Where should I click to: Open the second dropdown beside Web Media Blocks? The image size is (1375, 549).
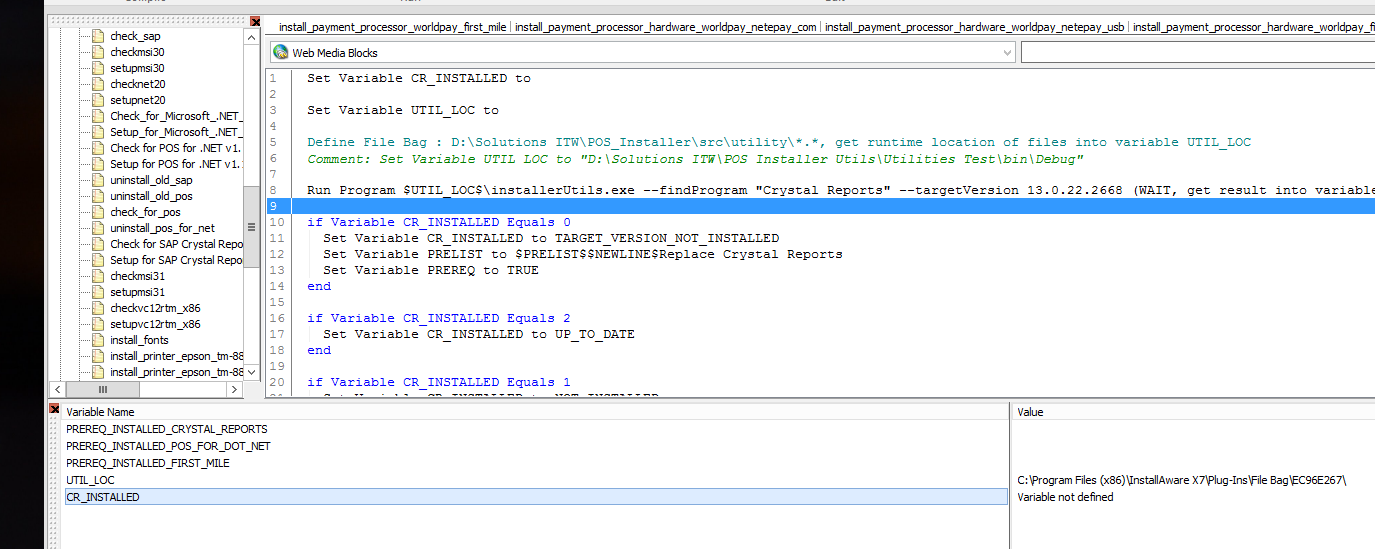[x=1197, y=53]
